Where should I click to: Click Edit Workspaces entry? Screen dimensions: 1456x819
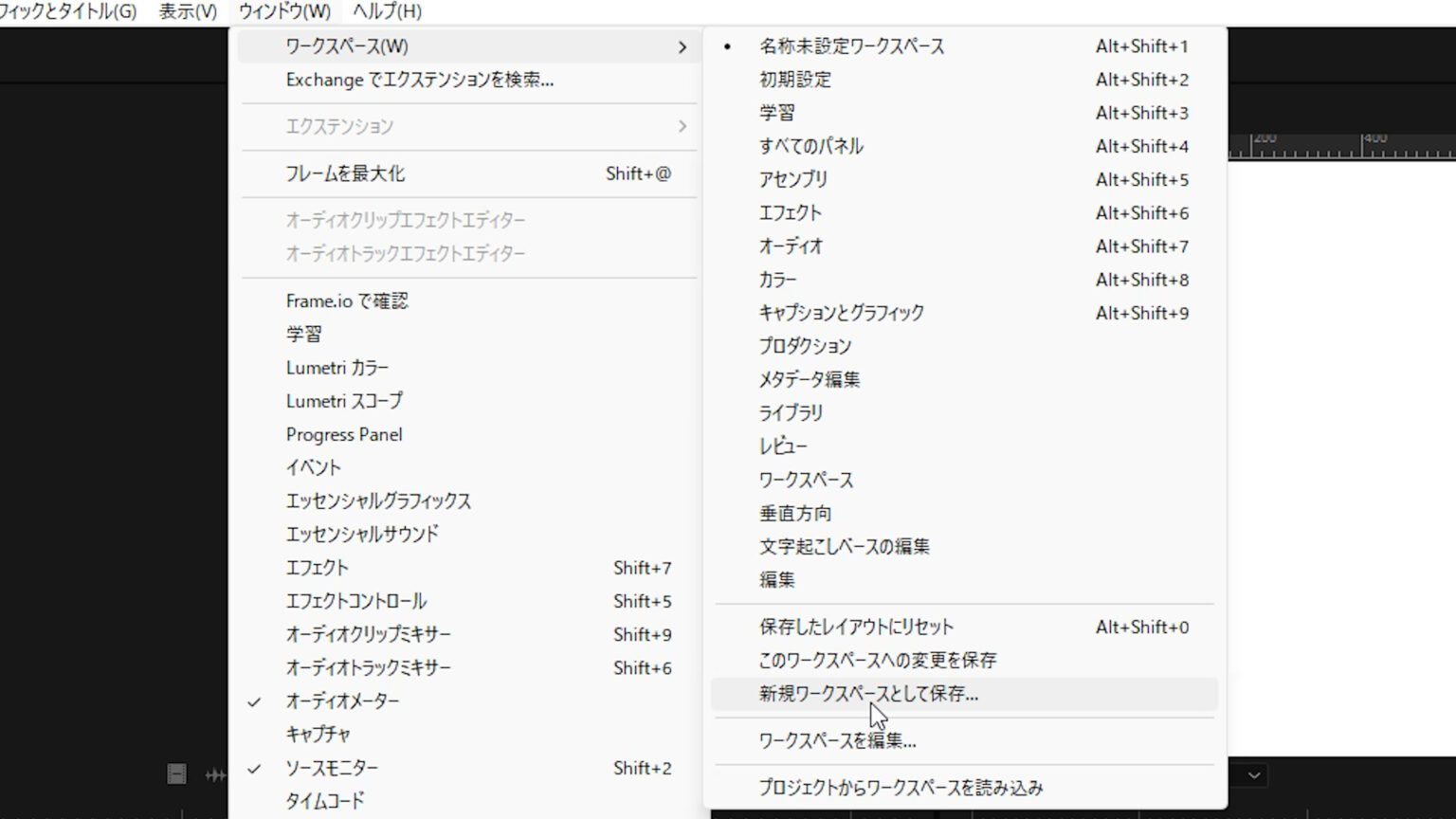pyautogui.click(x=837, y=740)
